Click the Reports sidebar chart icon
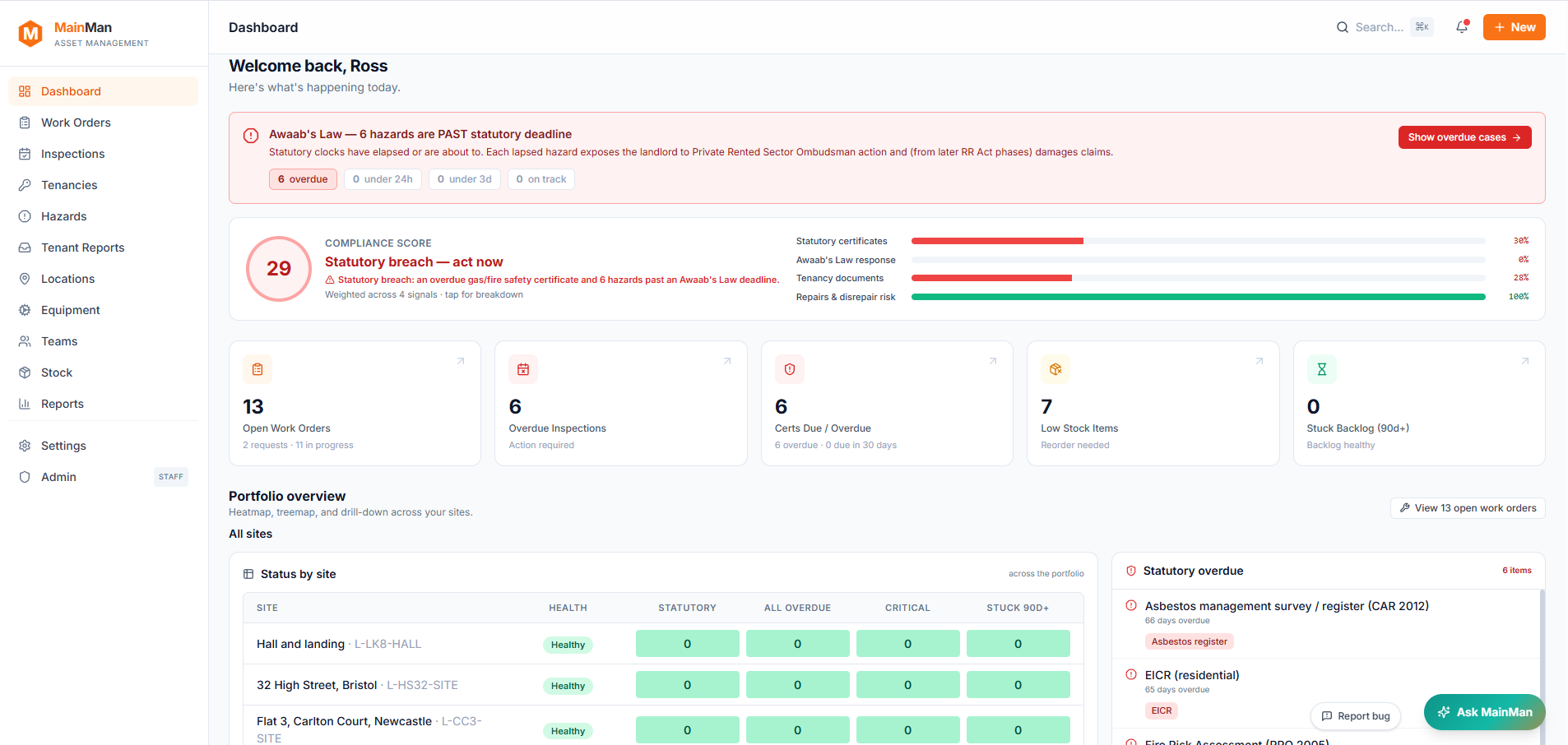Screen dimensions: 1568x745 click(x=25, y=404)
